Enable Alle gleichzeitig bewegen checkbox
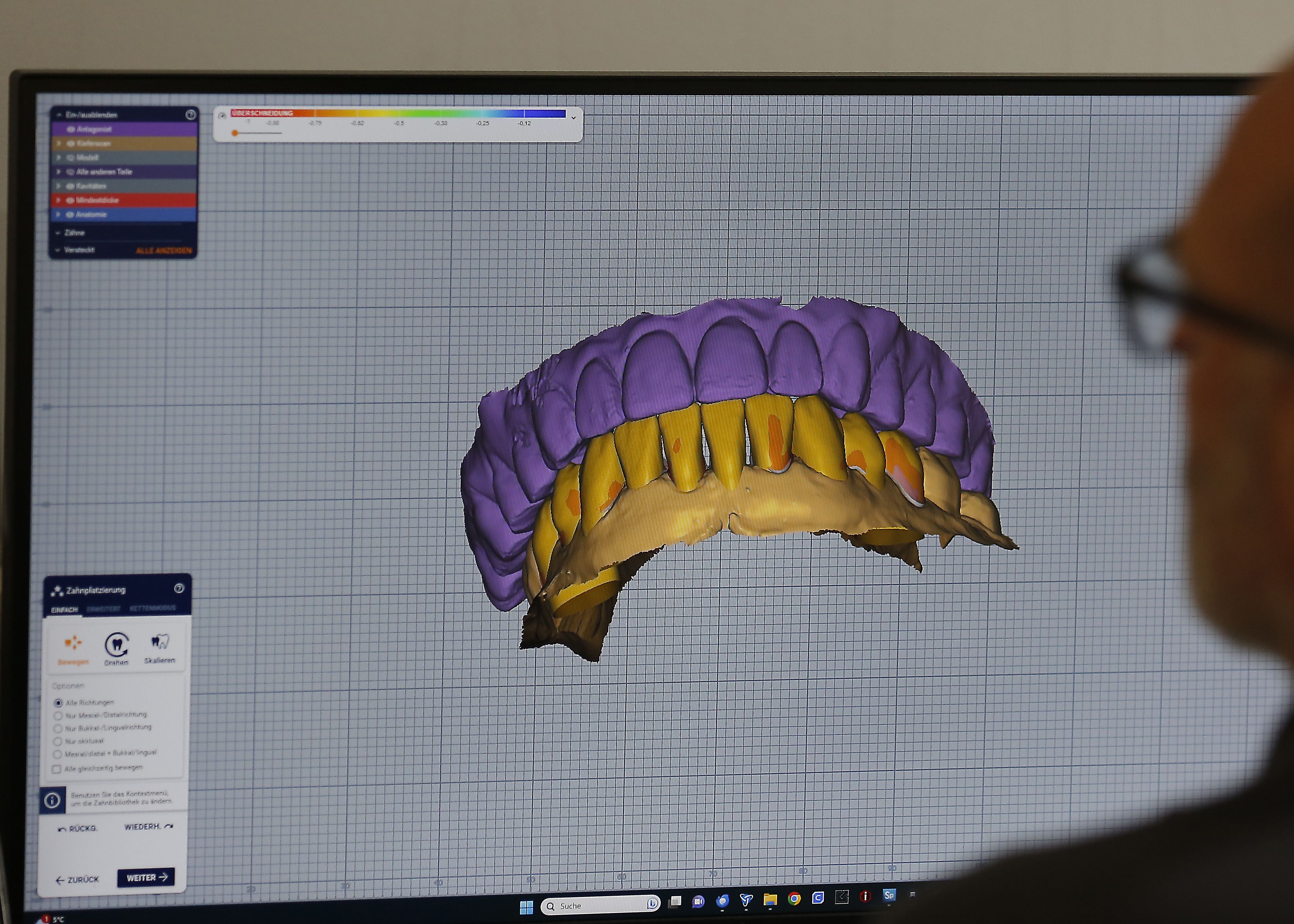This screenshot has height=924, width=1294. [56, 769]
